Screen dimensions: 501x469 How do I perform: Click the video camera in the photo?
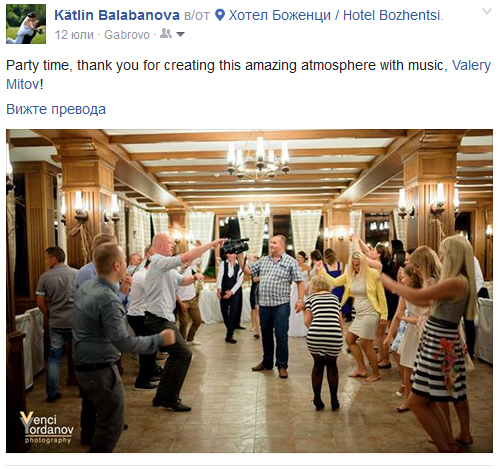(236, 246)
